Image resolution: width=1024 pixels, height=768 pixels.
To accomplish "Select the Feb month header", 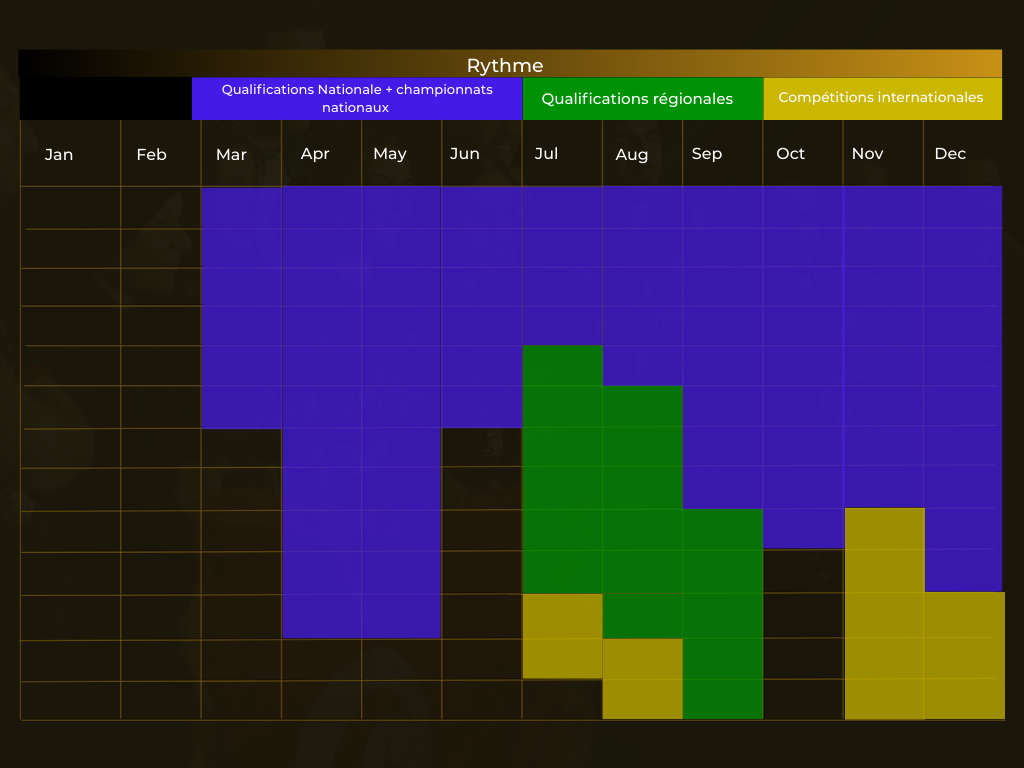I will [x=151, y=154].
